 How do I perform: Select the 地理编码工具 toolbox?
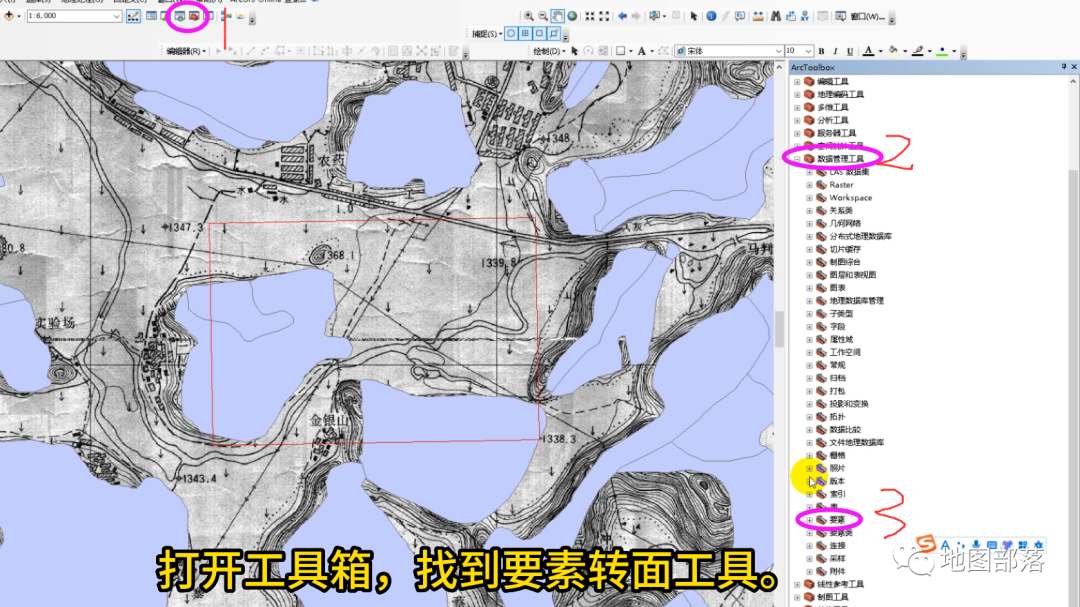tap(840, 94)
